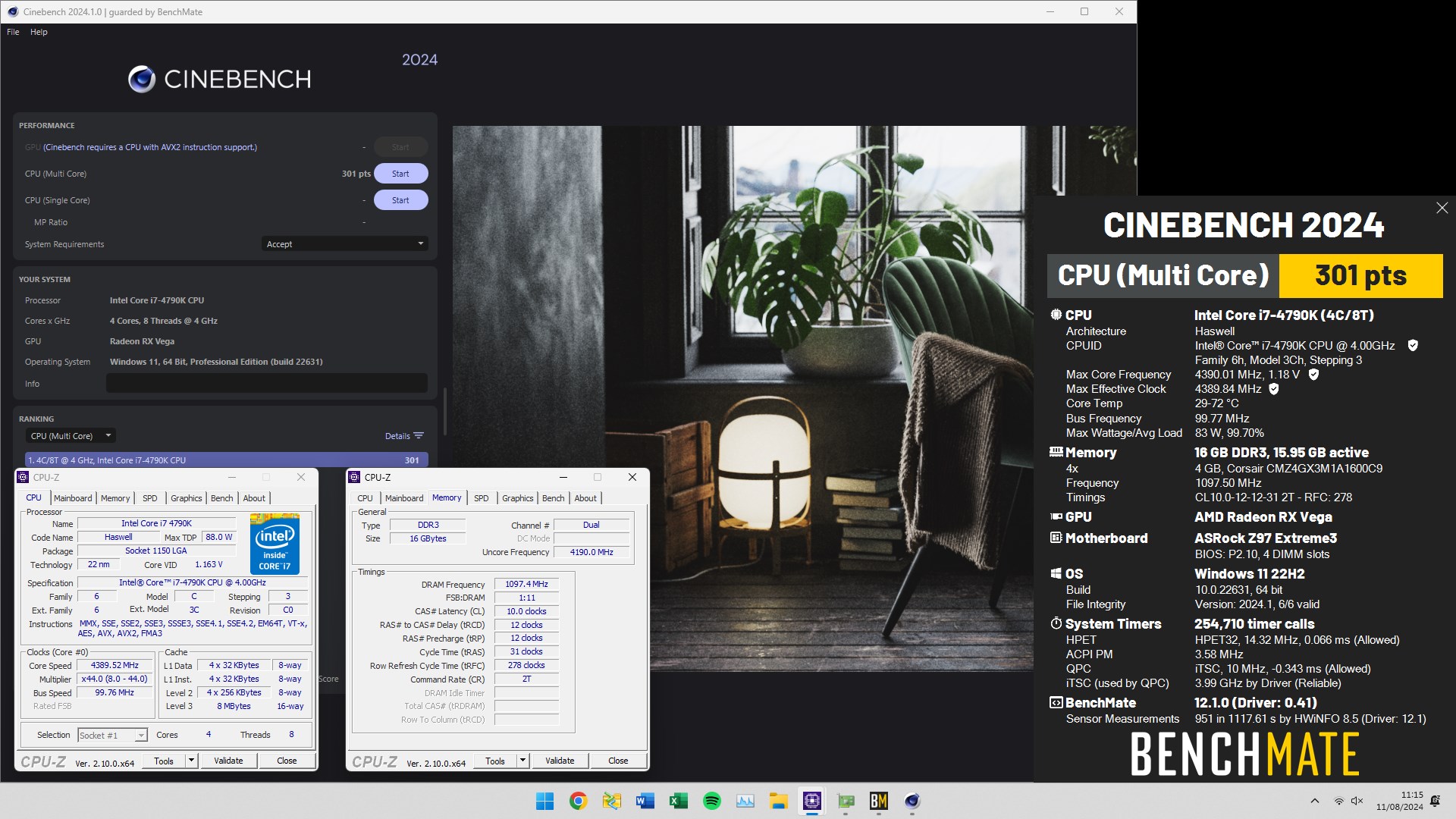Switch right CPU-Z to SPD tab
Screen dimensions: 1456x819
(481, 498)
